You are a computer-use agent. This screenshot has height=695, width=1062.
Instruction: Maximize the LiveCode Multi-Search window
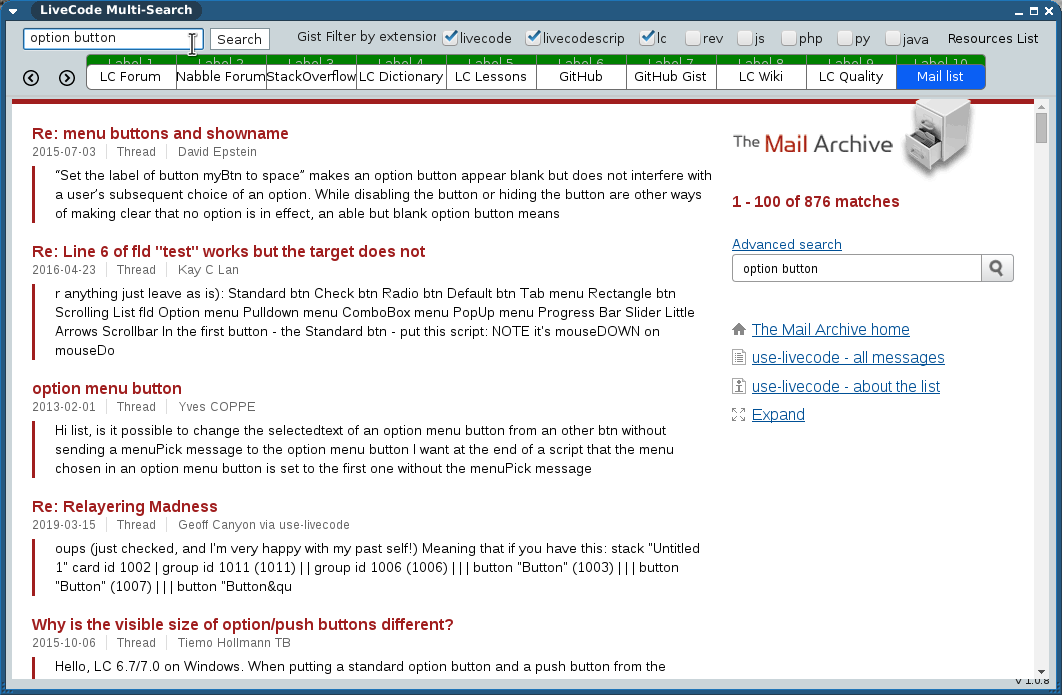[x=1034, y=11]
